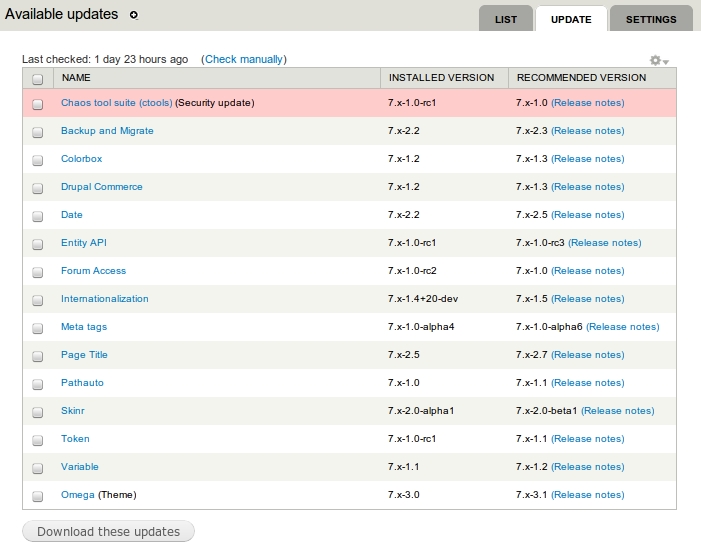Tick the Date module checkbox
Viewport: 701px width, 553px height.
[x=38, y=216]
